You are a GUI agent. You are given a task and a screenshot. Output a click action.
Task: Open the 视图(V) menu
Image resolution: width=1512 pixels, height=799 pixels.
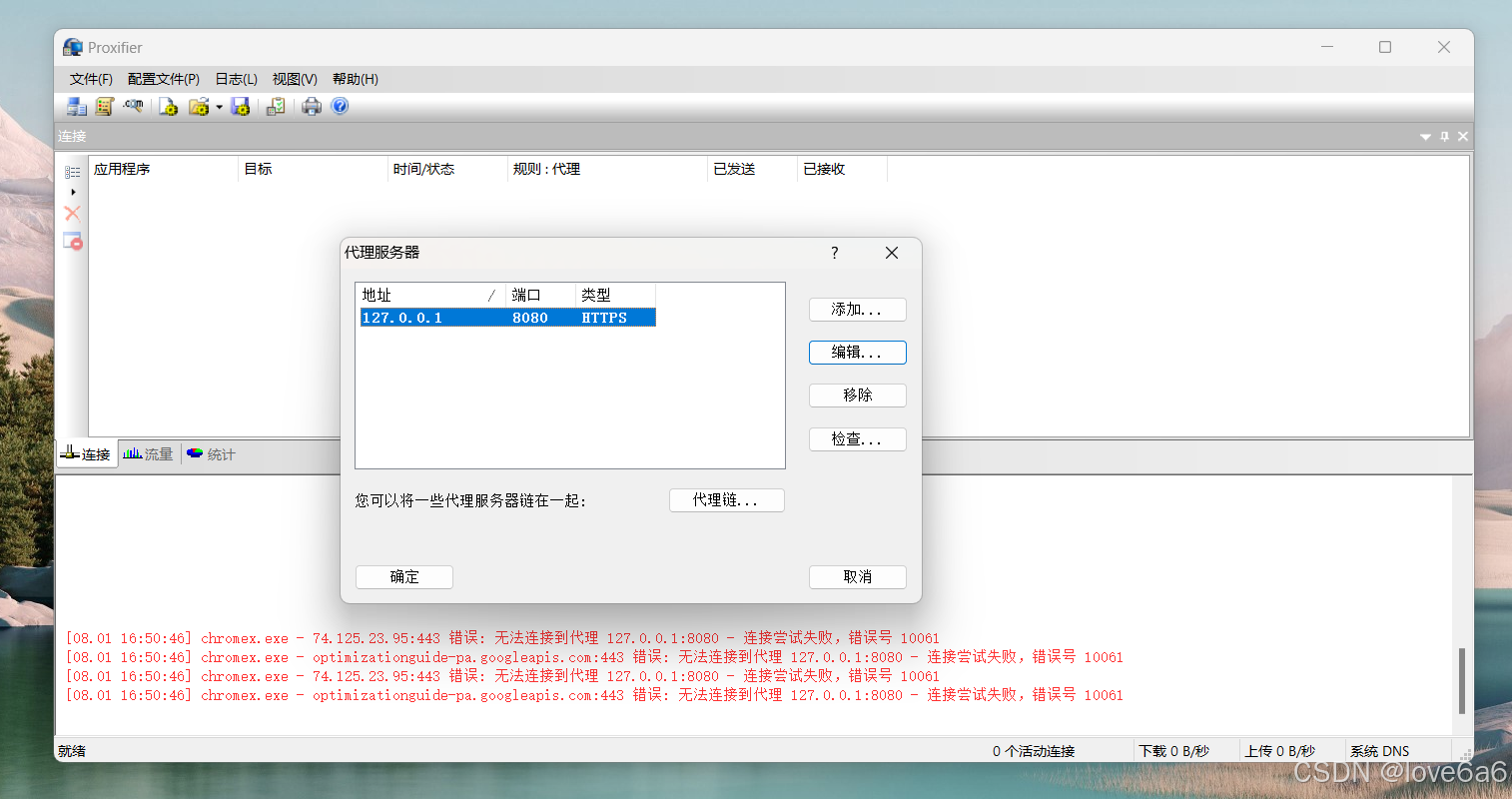pyautogui.click(x=295, y=79)
